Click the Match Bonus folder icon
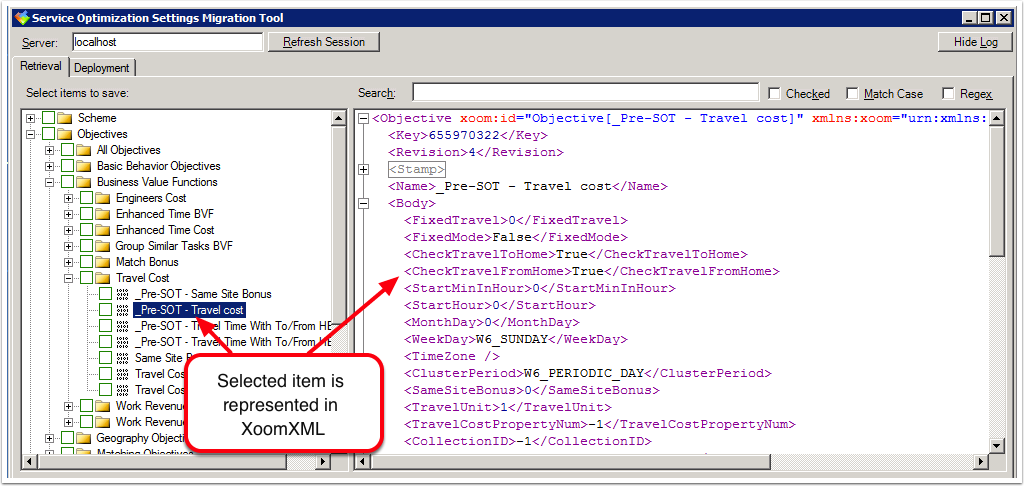The height and width of the screenshot is (486, 1024). [x=103, y=262]
